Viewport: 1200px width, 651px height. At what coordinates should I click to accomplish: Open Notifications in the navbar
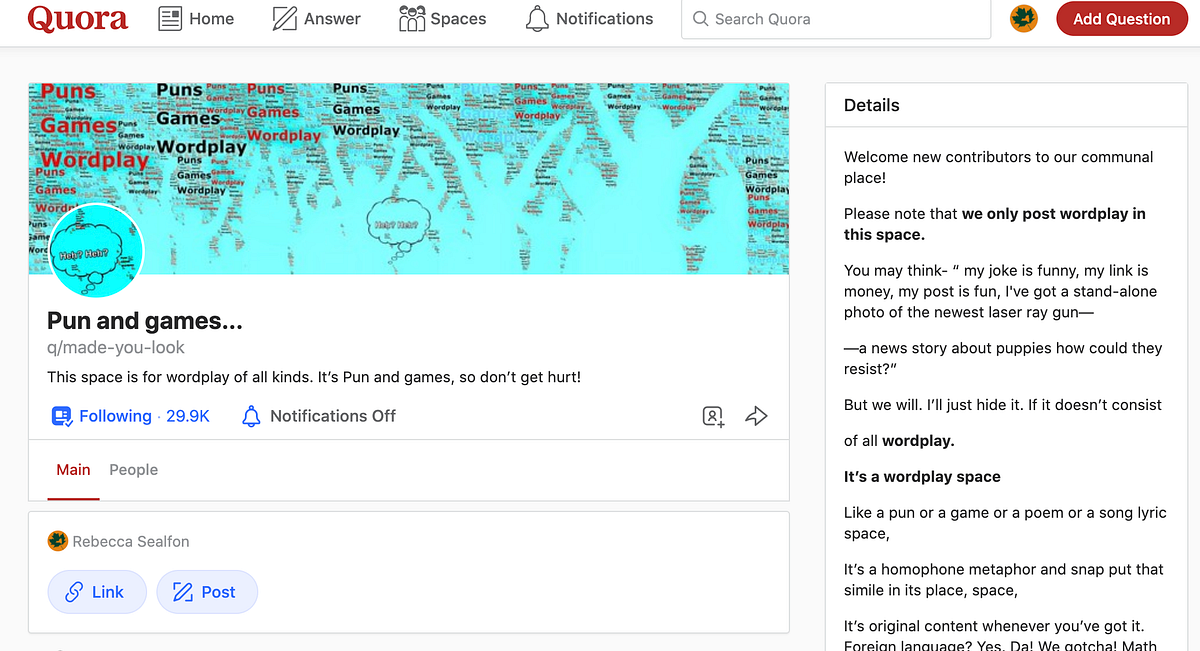(x=589, y=18)
